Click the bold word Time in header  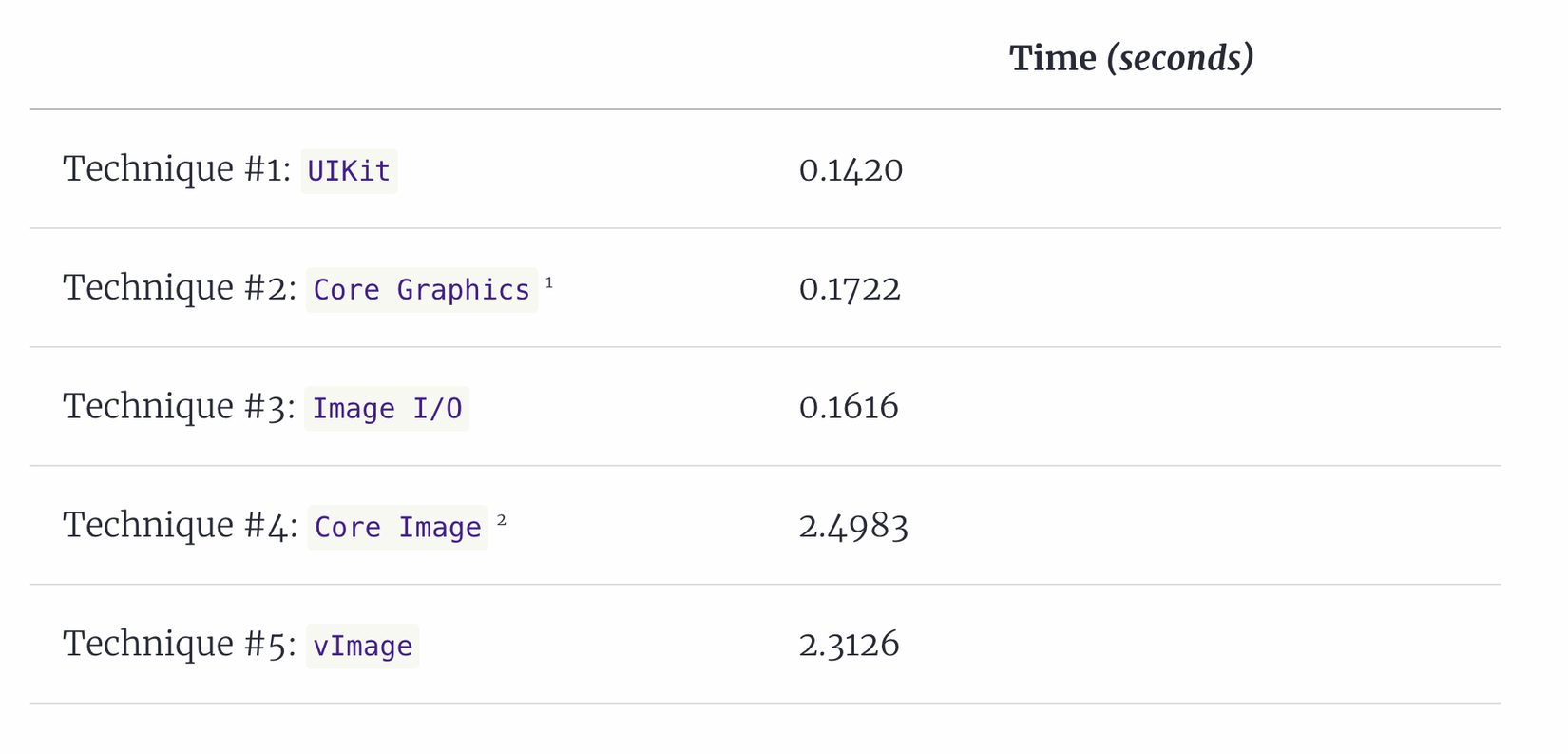(1052, 59)
